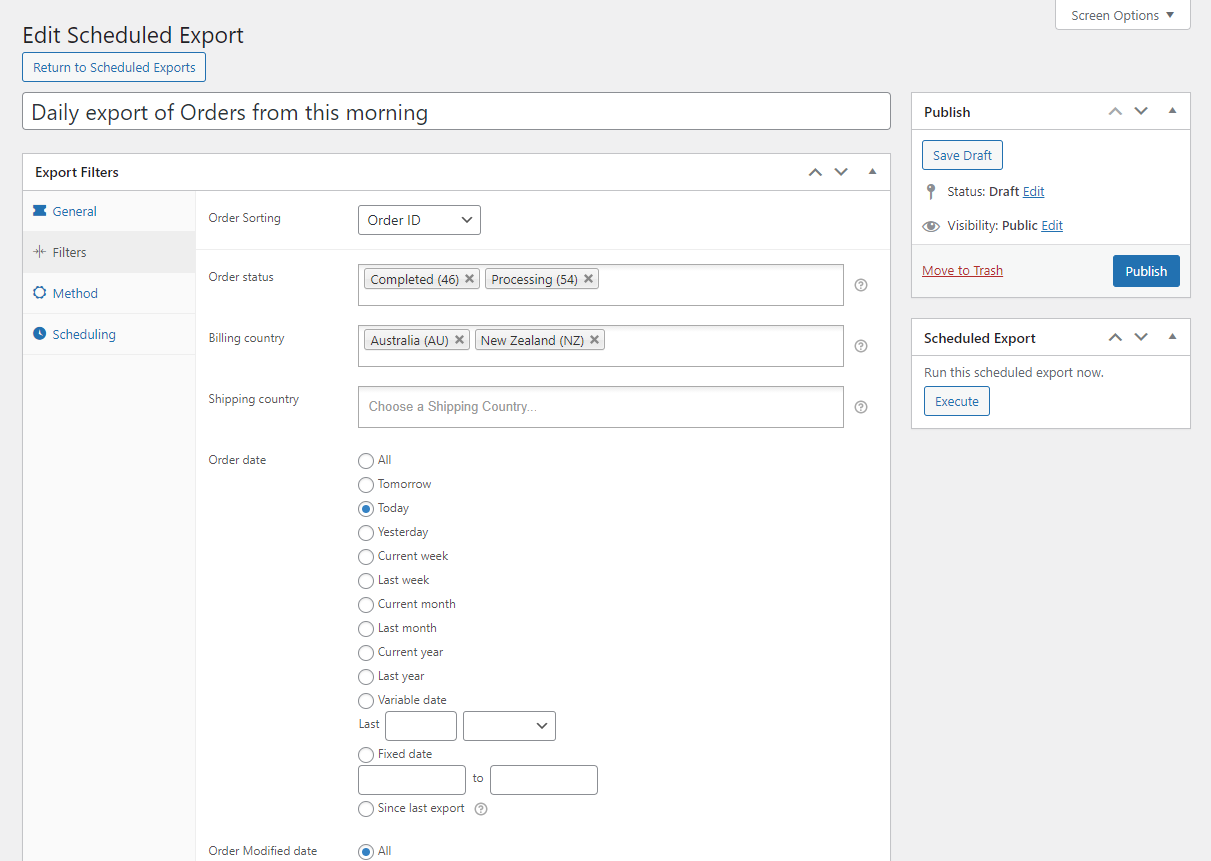Remove Australia (AU) from billing country
Screen dimensions: 1211x861
(x=459, y=340)
